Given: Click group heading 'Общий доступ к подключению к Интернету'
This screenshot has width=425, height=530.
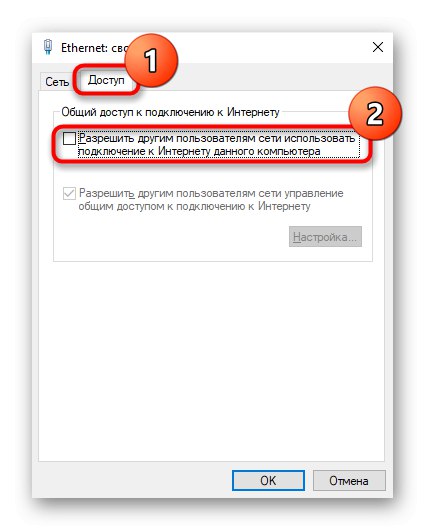Looking at the screenshot, I should [x=170, y=112].
